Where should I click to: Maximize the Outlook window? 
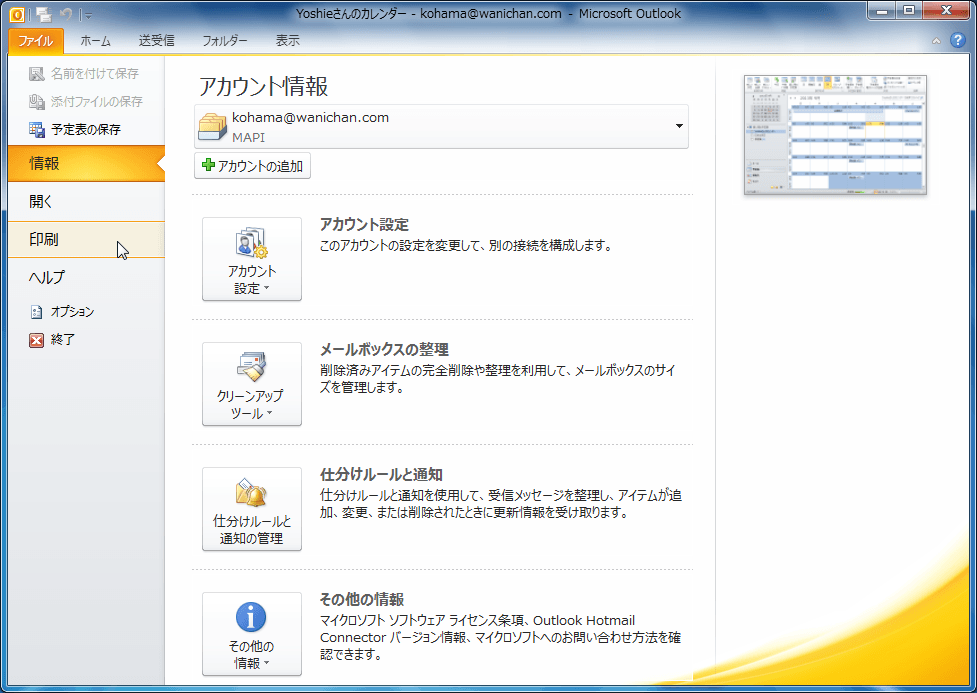point(909,11)
